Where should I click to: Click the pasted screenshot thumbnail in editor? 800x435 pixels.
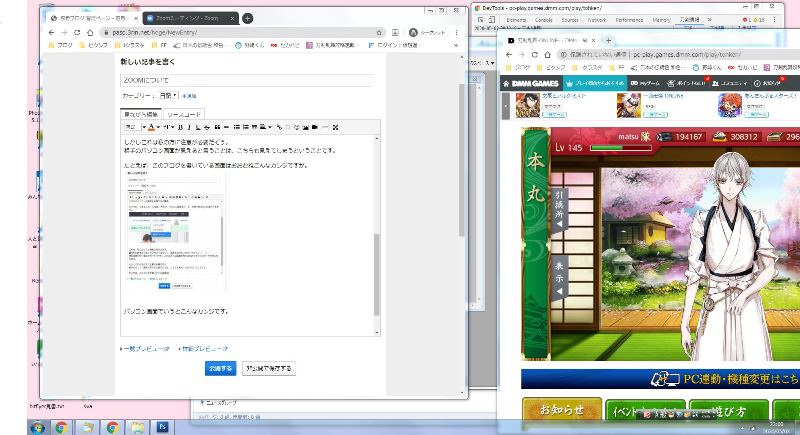[x=174, y=231]
